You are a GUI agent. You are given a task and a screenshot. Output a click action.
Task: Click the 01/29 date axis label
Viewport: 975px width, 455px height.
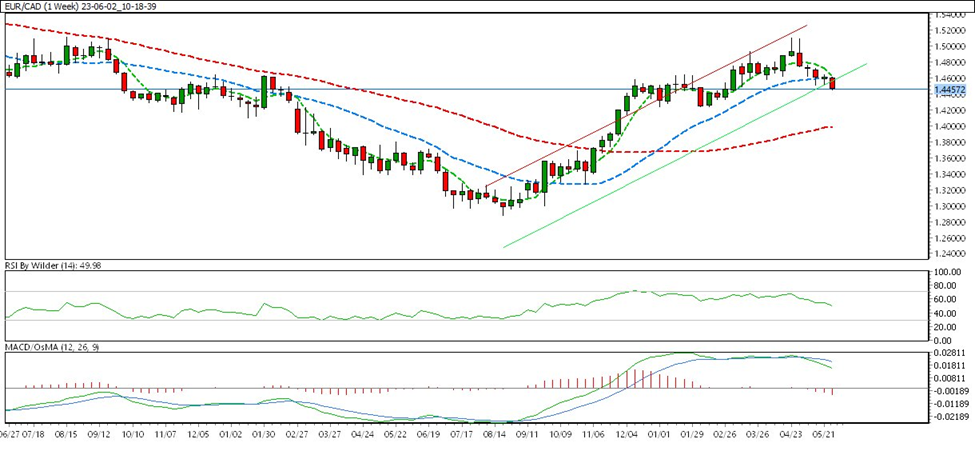[692, 433]
